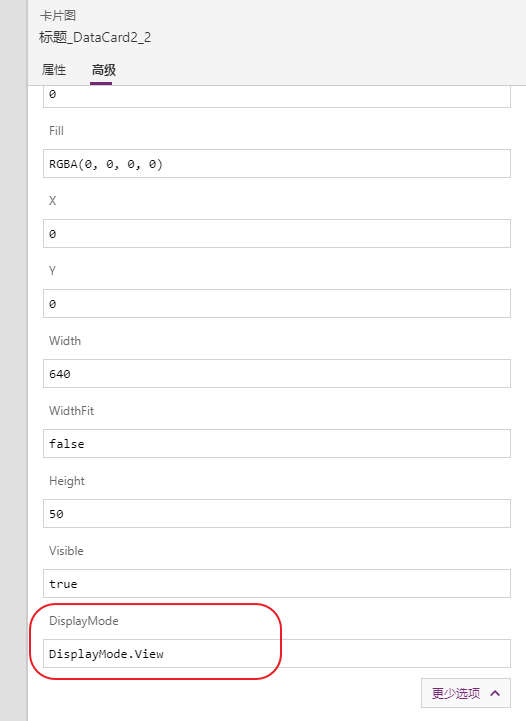Click the partially hidden top field with 0
The height and width of the screenshot is (721, 526).
[x=277, y=97]
